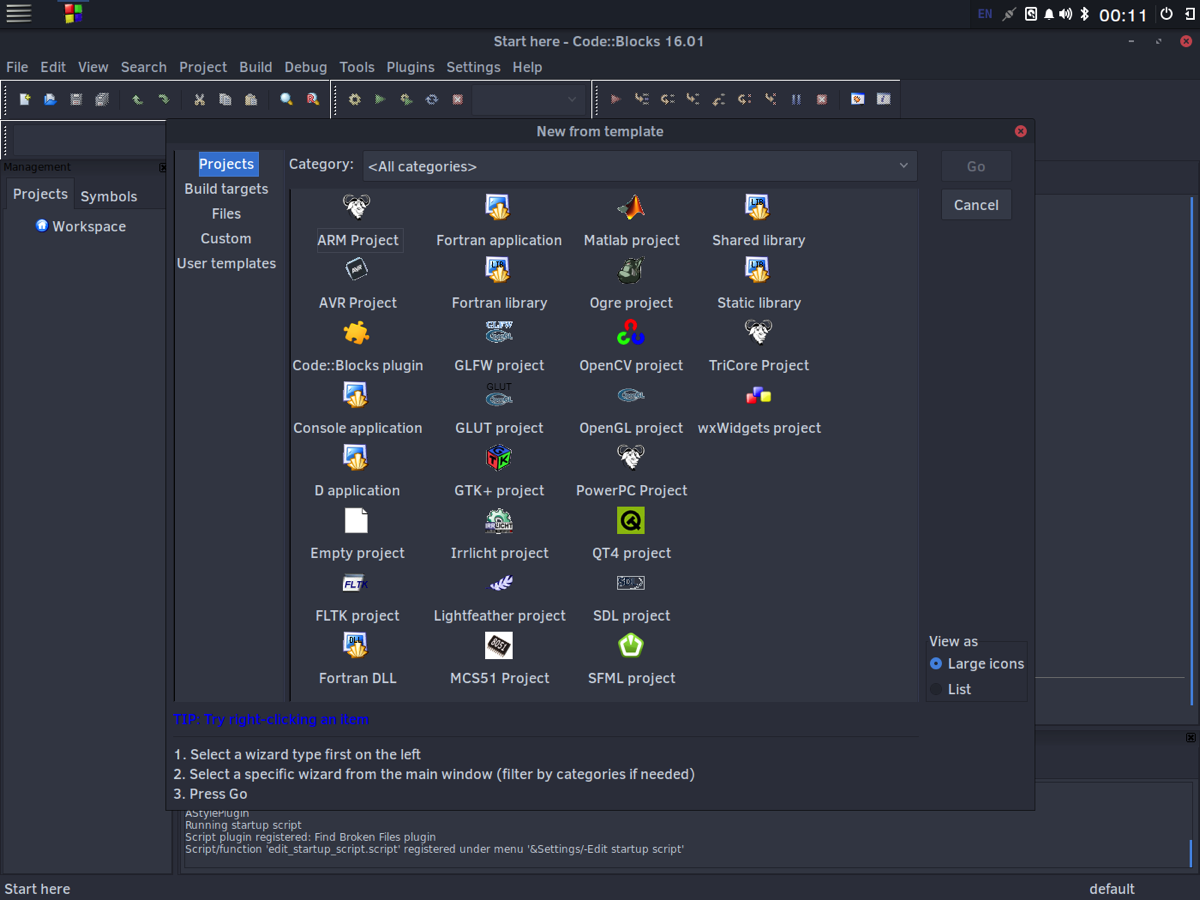Click the Abort build red icon
Image resolution: width=1200 pixels, height=900 pixels.
[458, 100]
